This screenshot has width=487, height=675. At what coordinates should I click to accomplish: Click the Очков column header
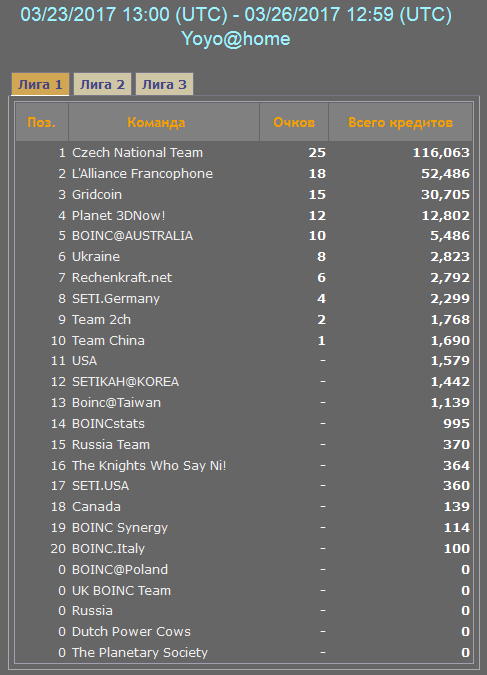(x=294, y=122)
